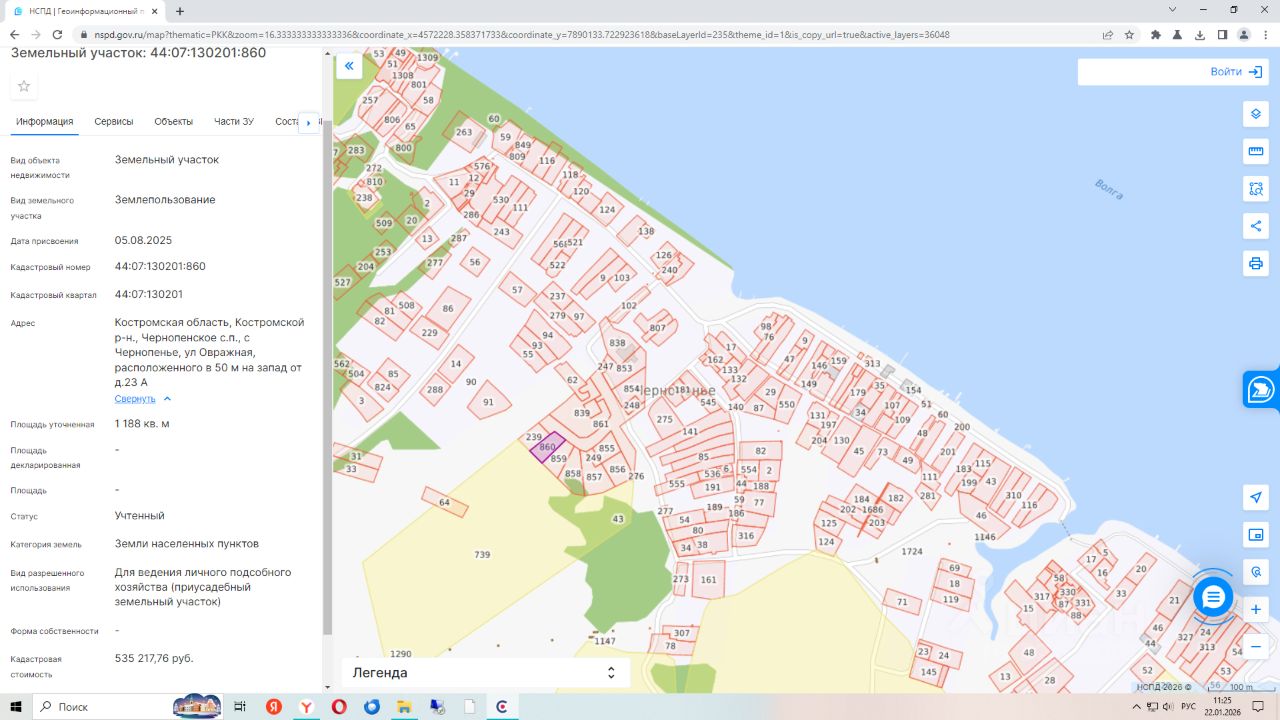Open the map layers panel
Viewport: 1280px width, 720px height.
(1256, 114)
